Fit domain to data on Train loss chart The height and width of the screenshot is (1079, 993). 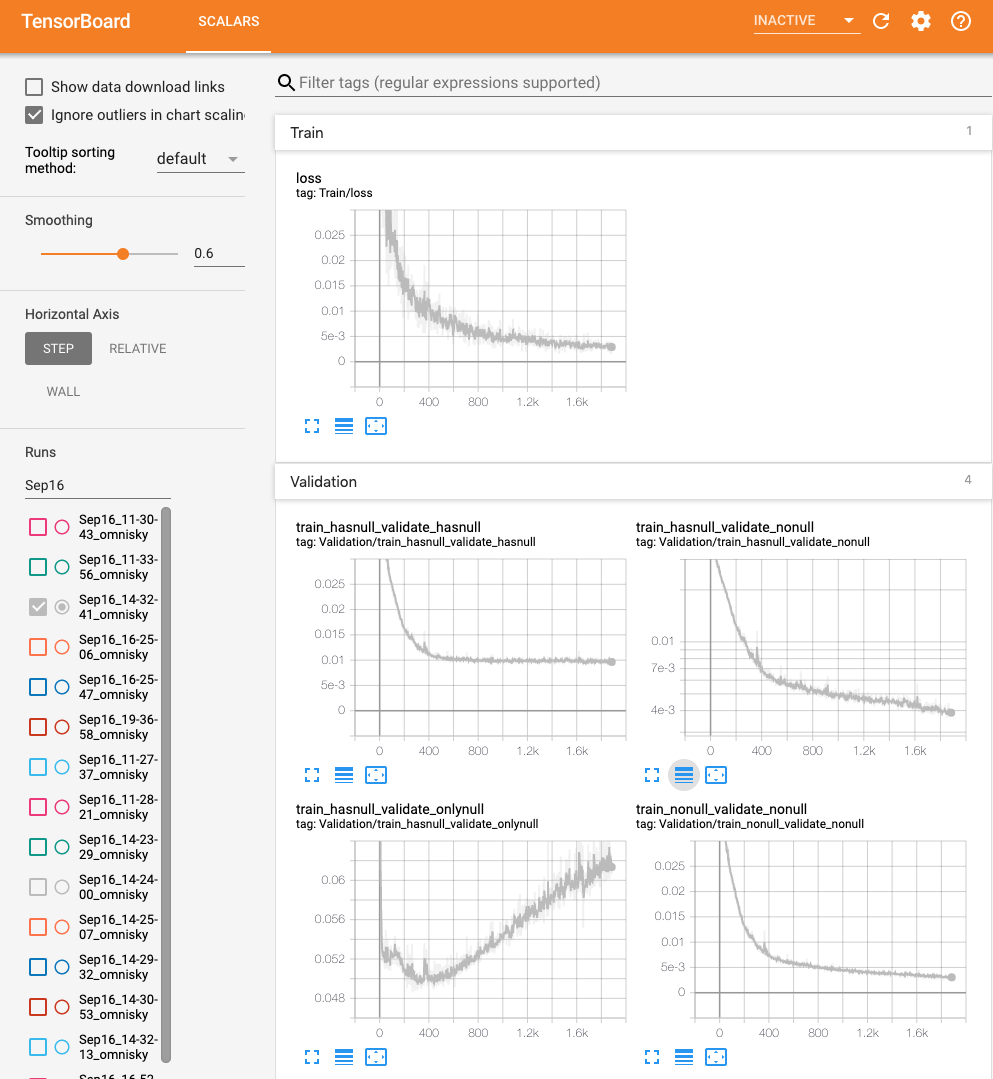coord(376,427)
